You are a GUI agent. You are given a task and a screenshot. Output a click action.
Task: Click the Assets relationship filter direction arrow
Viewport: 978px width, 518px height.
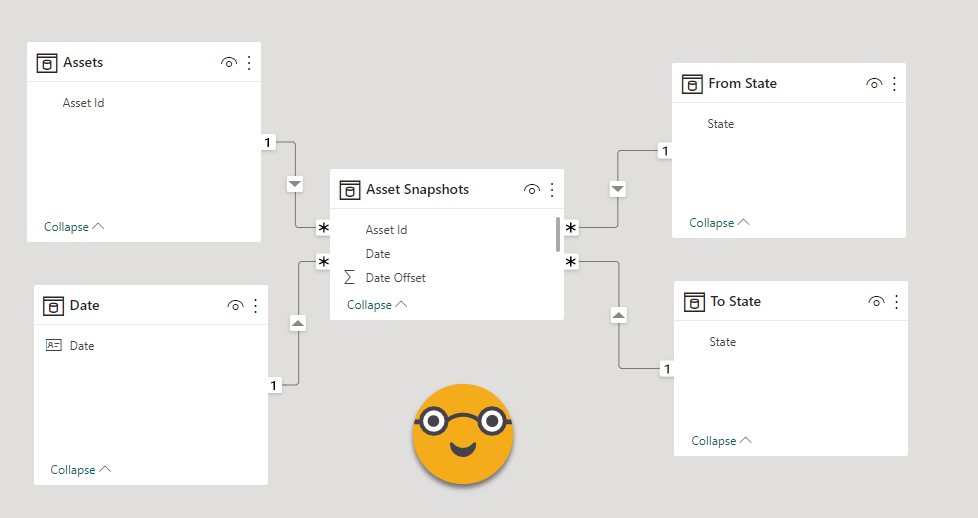click(295, 184)
